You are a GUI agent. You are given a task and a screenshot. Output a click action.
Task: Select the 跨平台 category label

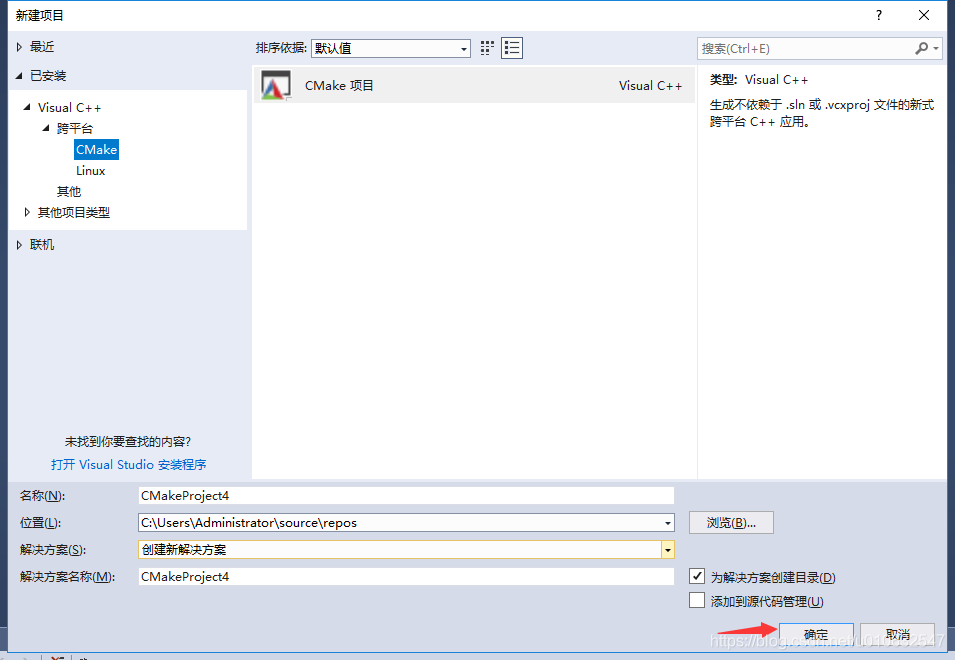75,128
